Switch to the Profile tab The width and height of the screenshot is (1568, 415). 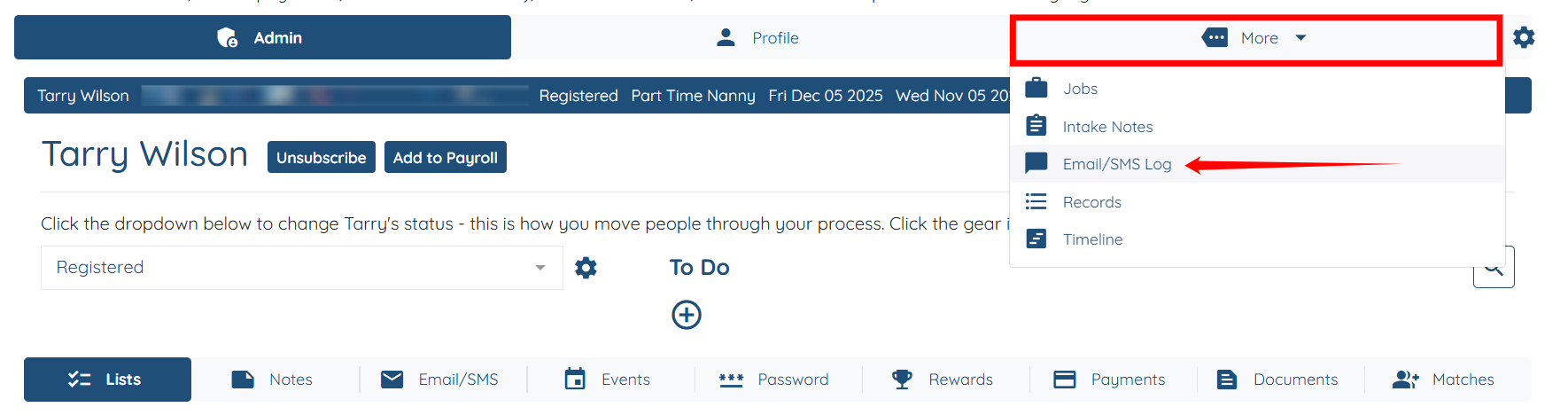point(758,38)
